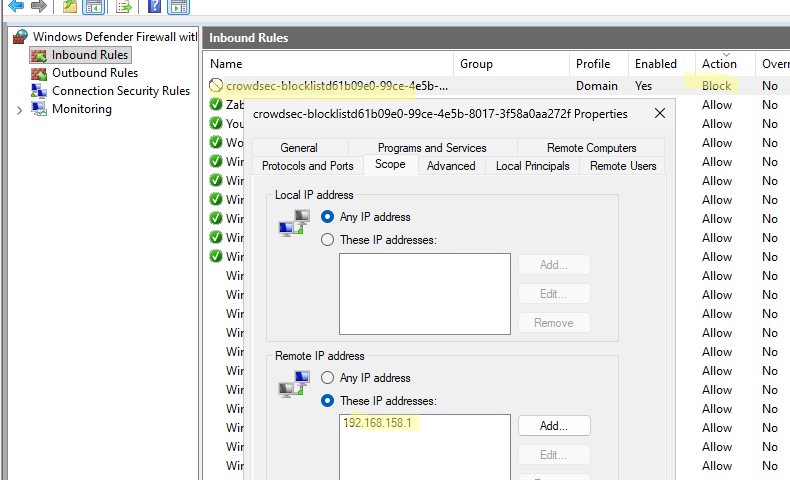Toggle the show/hide action pane icon
This screenshot has height=480, width=790.
point(178,7)
